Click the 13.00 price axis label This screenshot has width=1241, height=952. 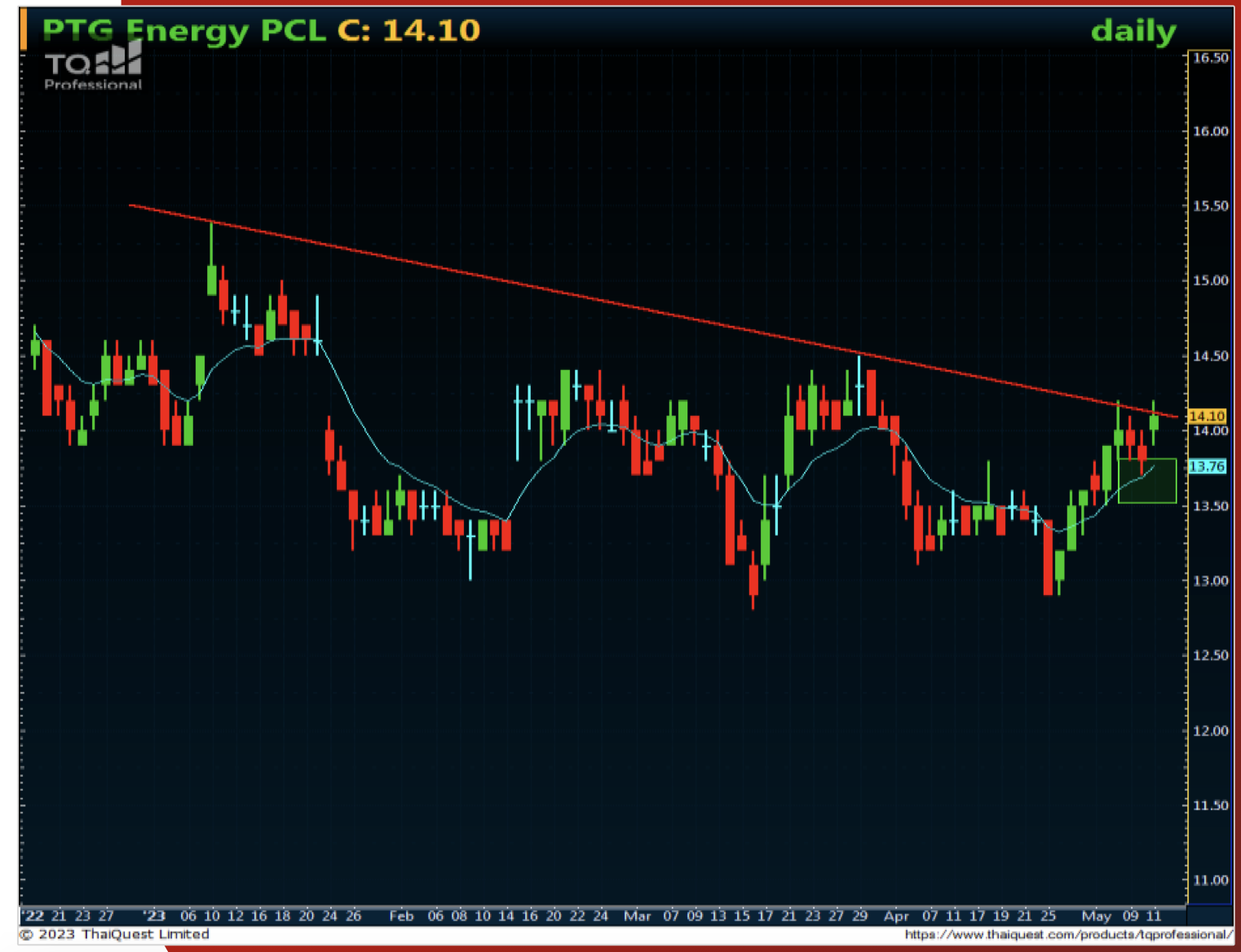point(1210,581)
